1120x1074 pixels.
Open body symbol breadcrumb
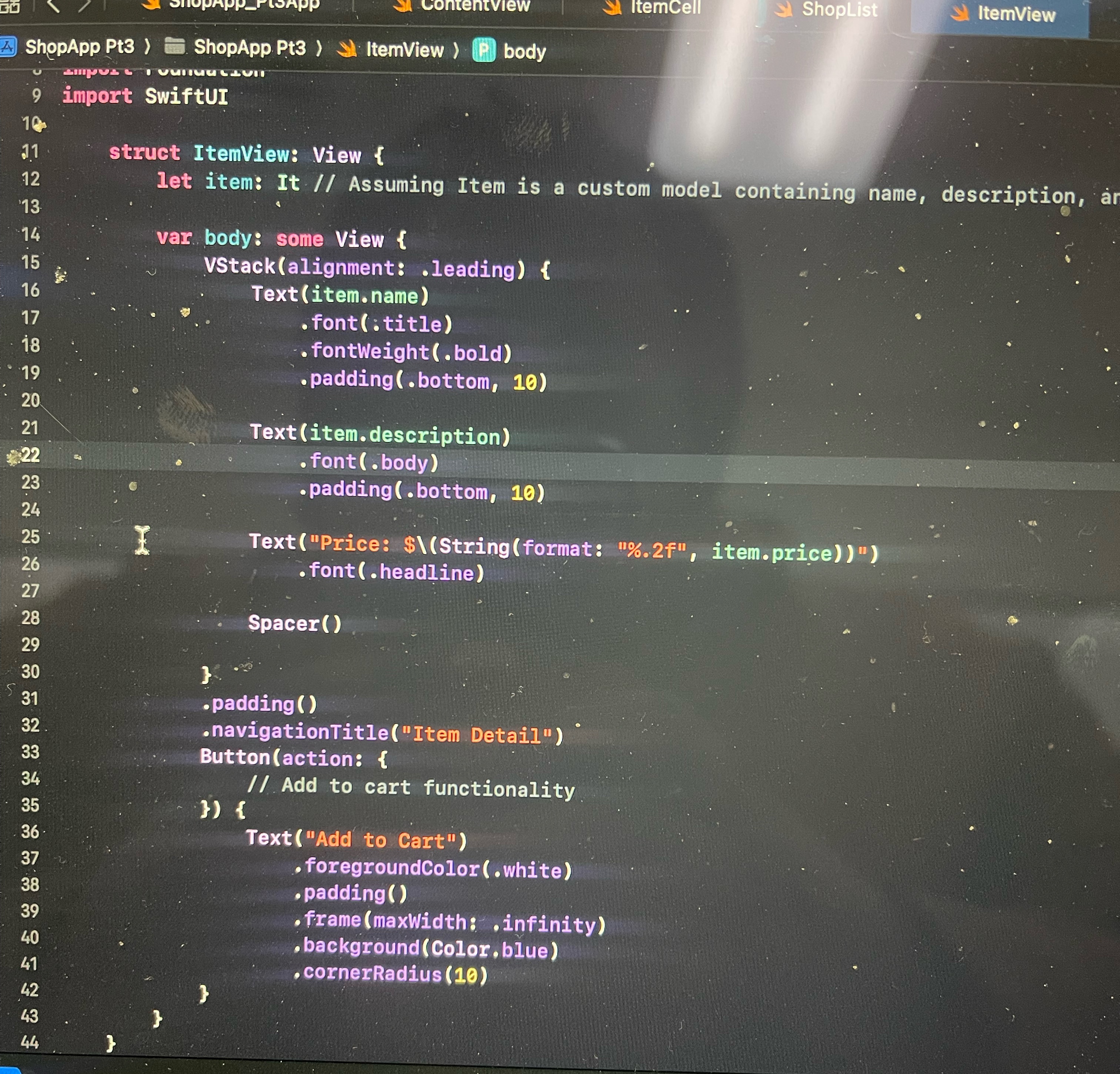pos(524,52)
